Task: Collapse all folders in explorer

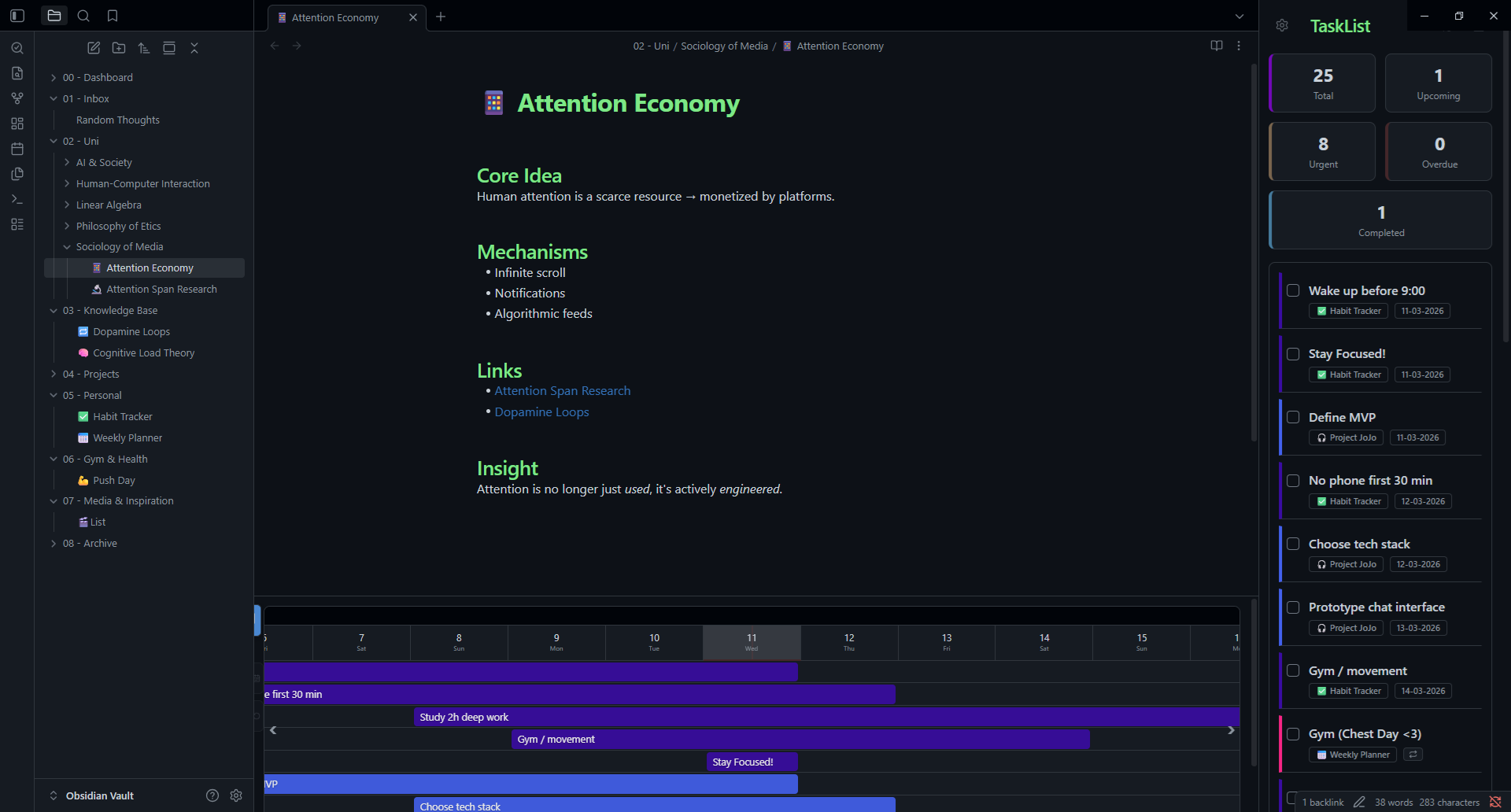Action: [x=194, y=48]
